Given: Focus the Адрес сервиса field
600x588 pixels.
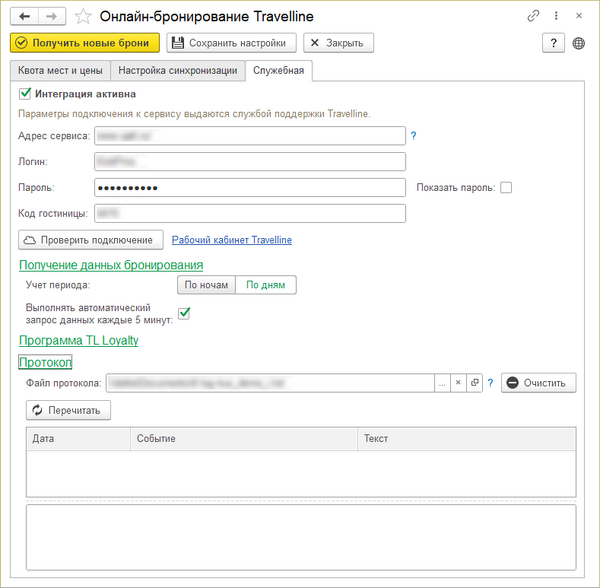Looking at the screenshot, I should click(250, 136).
